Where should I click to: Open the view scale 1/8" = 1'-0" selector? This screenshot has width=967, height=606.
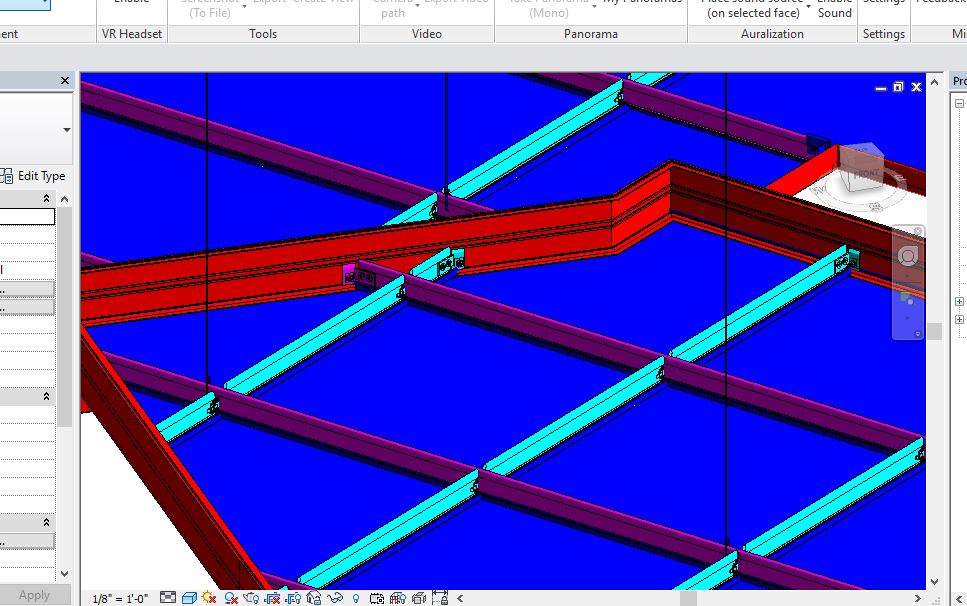click(x=120, y=598)
